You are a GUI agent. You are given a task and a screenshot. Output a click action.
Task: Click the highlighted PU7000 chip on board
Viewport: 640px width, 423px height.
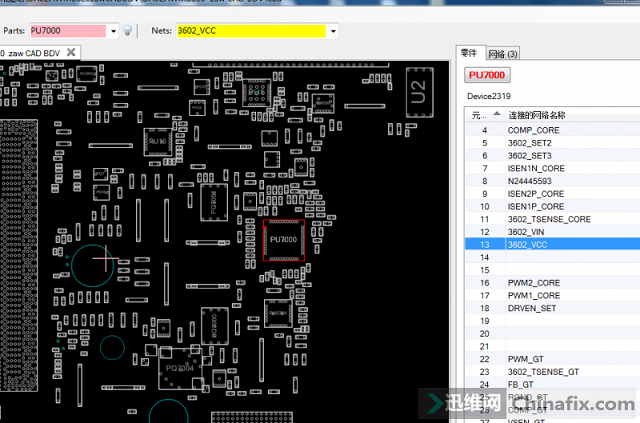tap(284, 240)
